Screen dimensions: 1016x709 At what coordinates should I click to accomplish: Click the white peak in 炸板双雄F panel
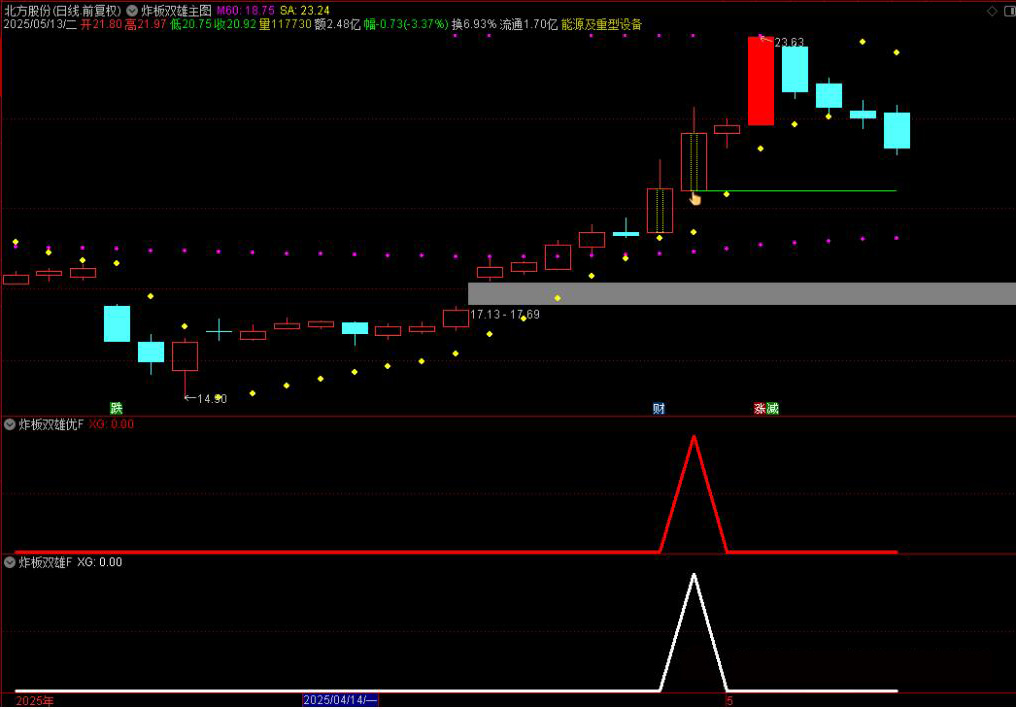[693, 576]
